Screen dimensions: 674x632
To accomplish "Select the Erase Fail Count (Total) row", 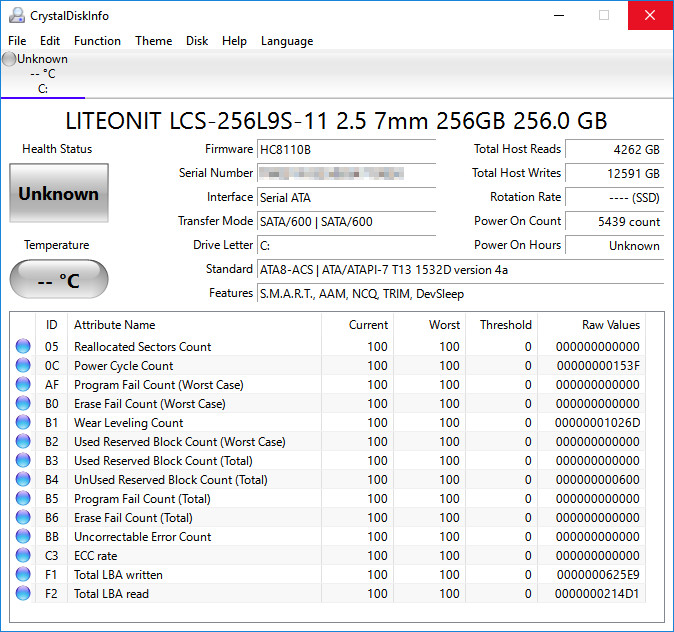I will [x=133, y=518].
